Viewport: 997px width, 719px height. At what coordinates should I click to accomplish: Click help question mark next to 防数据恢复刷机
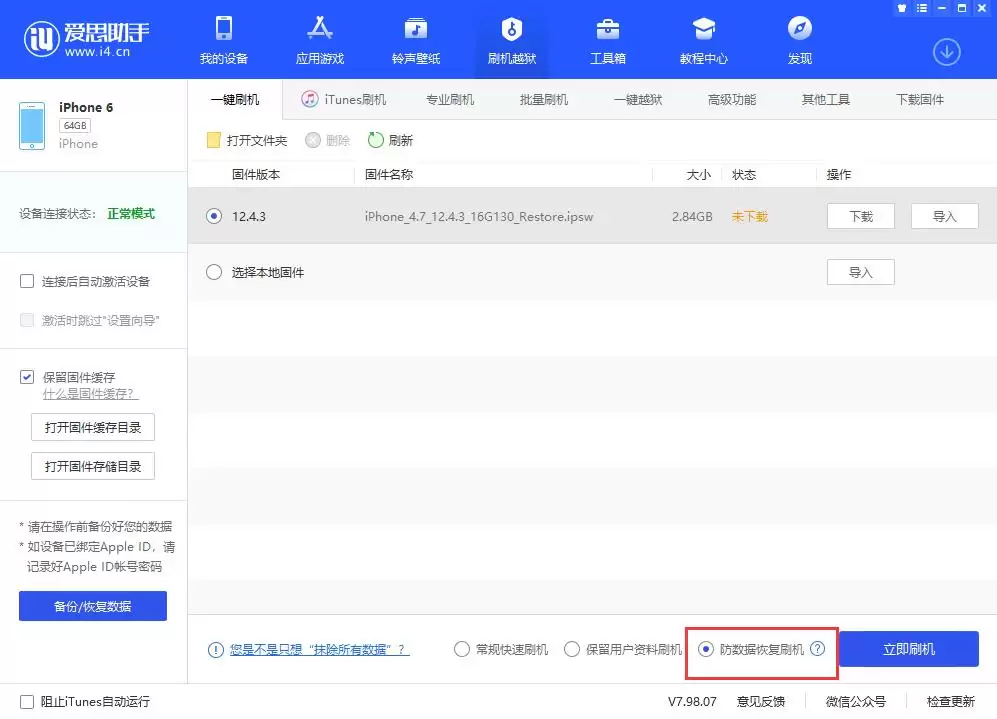(x=818, y=648)
